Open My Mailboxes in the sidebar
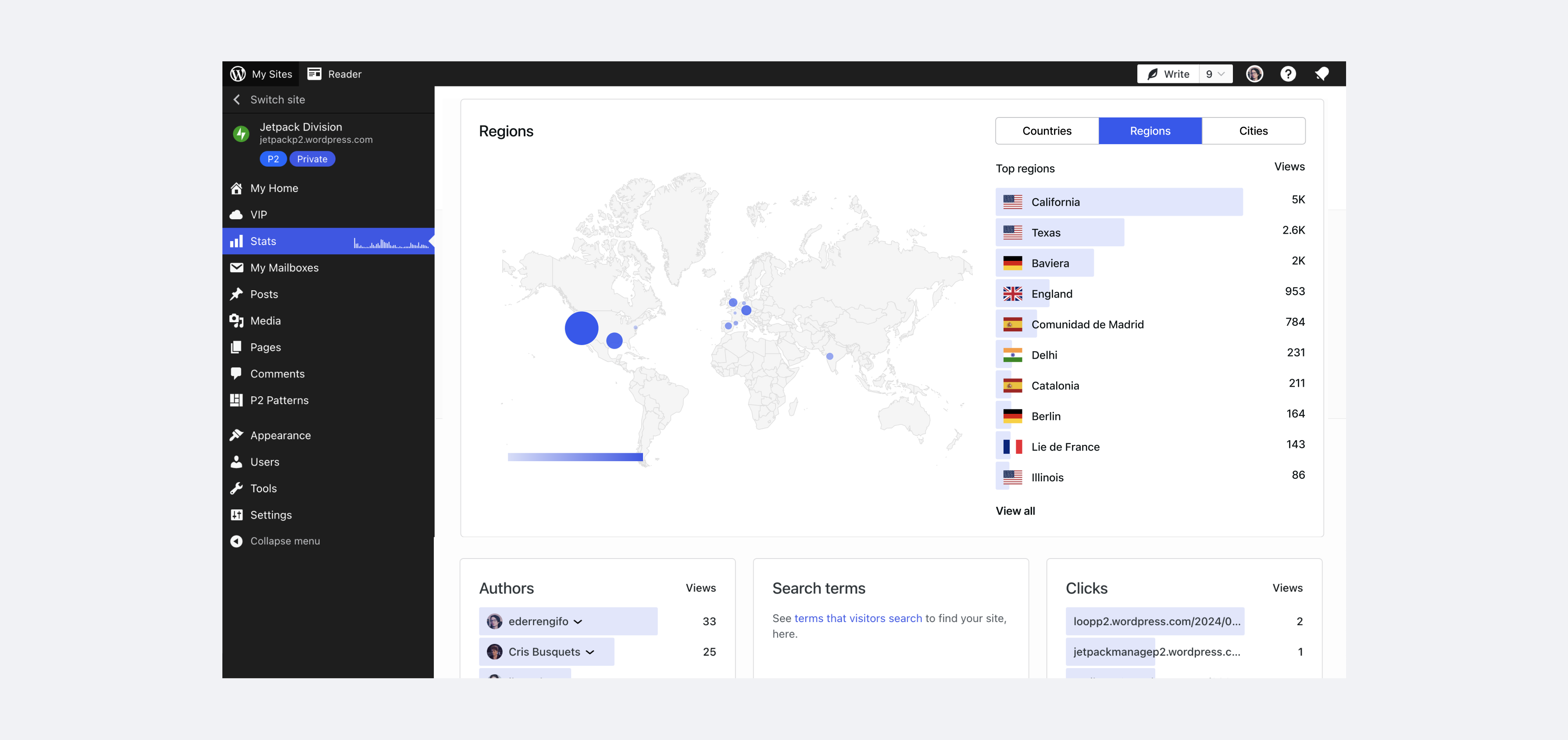Viewport: 1568px width, 740px height. 284,268
